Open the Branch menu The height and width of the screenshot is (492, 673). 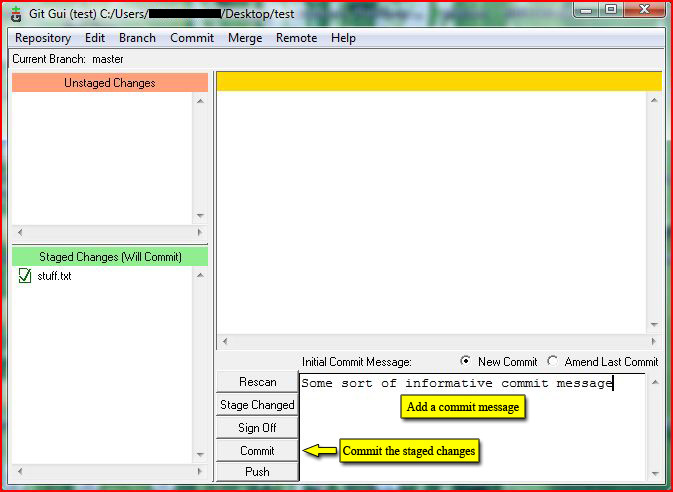pos(137,38)
